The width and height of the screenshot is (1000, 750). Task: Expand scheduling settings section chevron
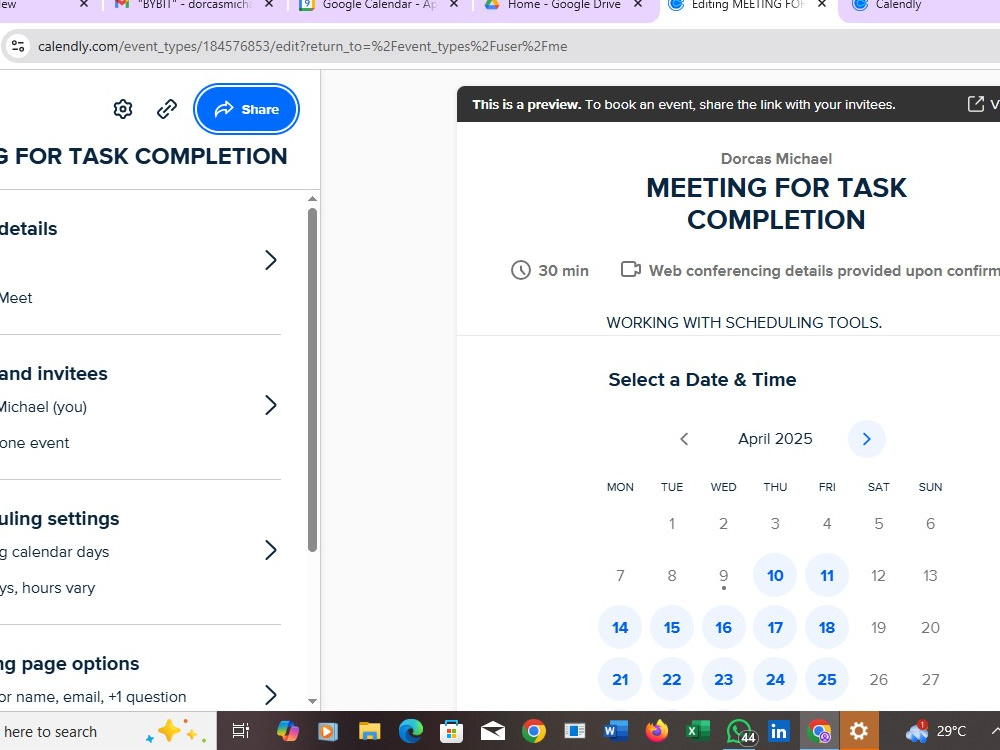pos(271,550)
